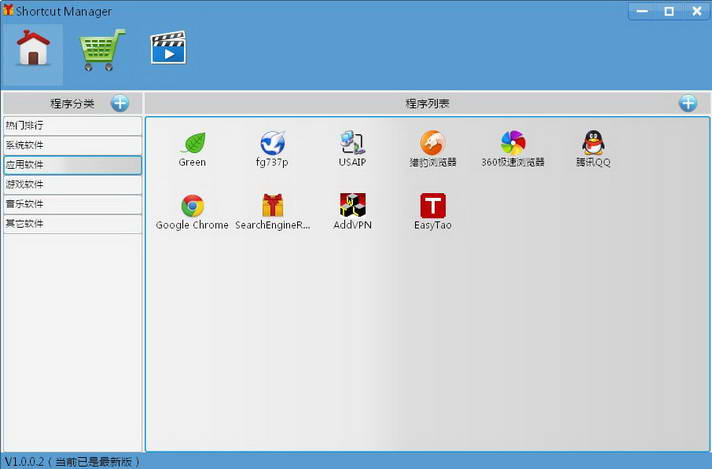Open the video clapperboard section
The image size is (712, 469).
coord(168,47)
